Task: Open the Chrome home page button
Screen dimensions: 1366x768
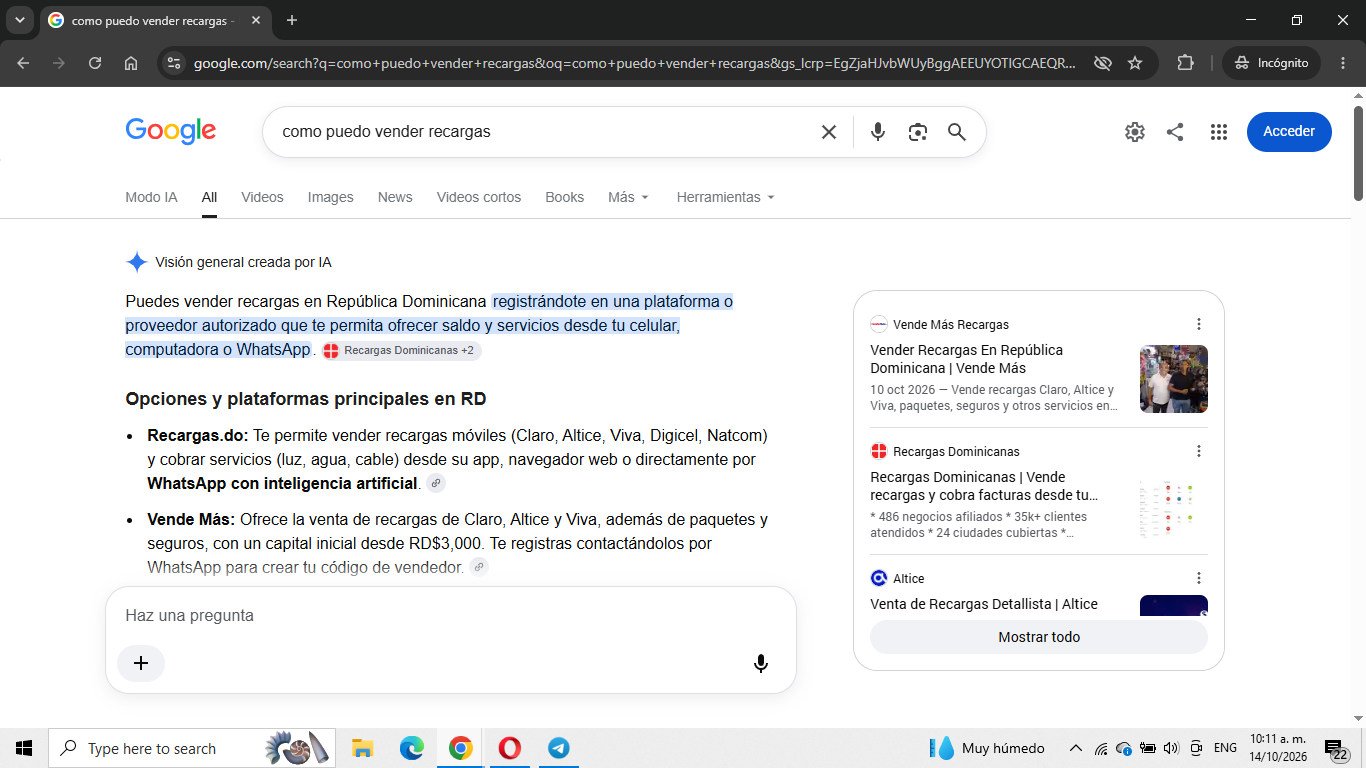Action: 131,63
